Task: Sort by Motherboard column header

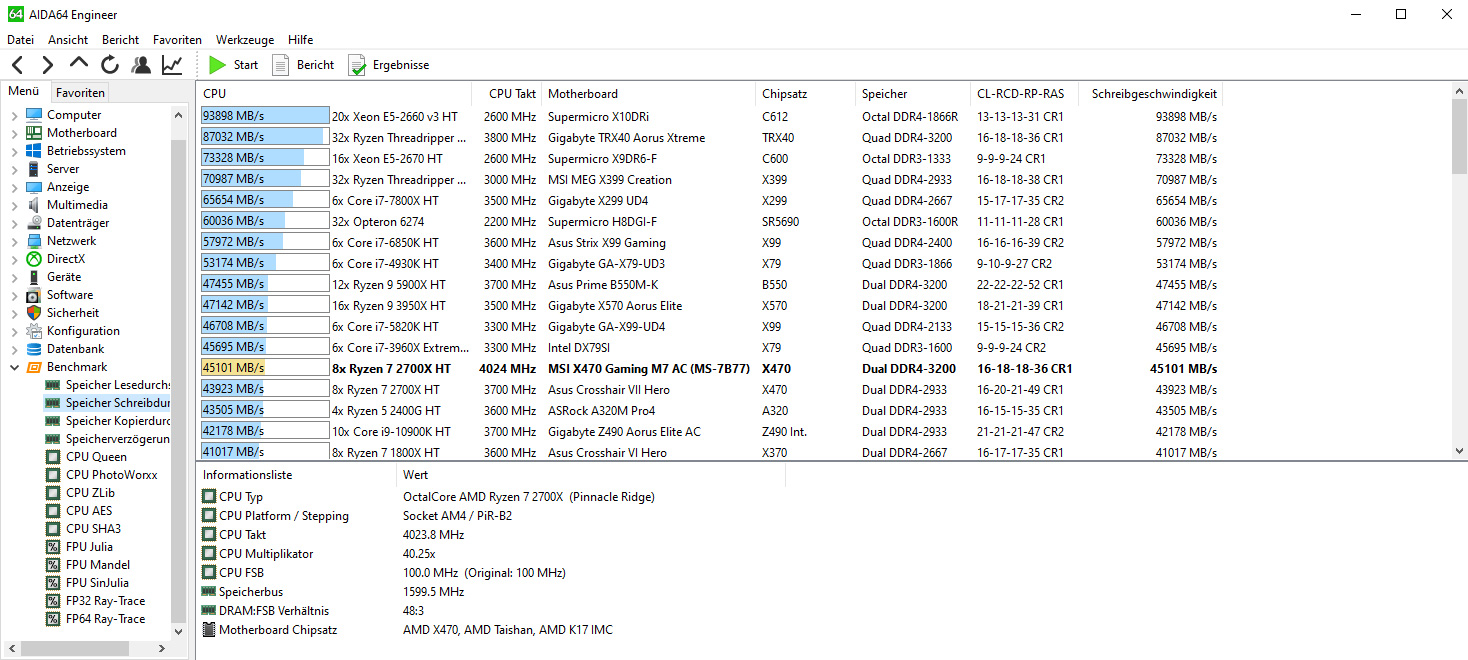Action: [x=649, y=94]
